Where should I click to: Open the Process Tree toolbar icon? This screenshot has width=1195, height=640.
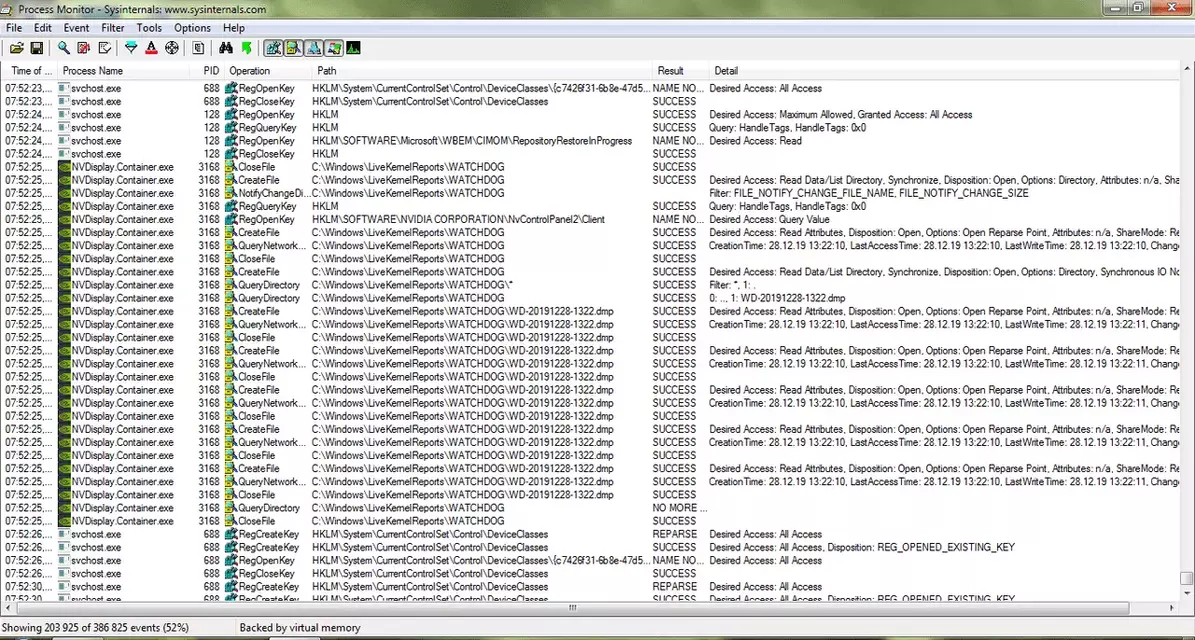point(198,48)
